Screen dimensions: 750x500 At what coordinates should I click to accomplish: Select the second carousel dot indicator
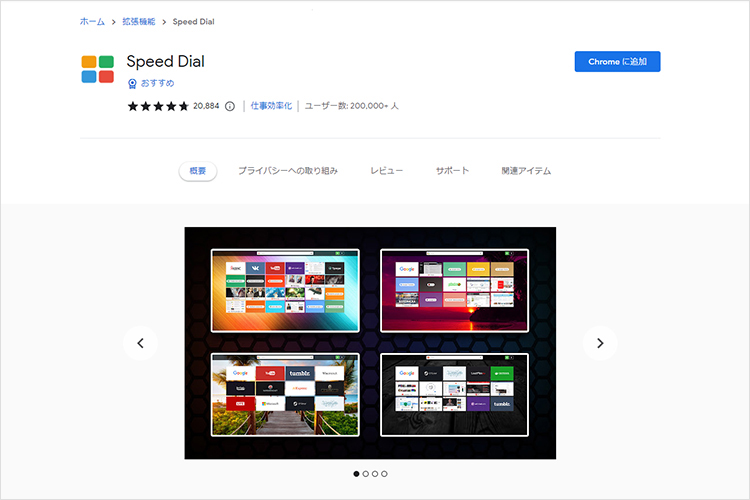(x=365, y=474)
